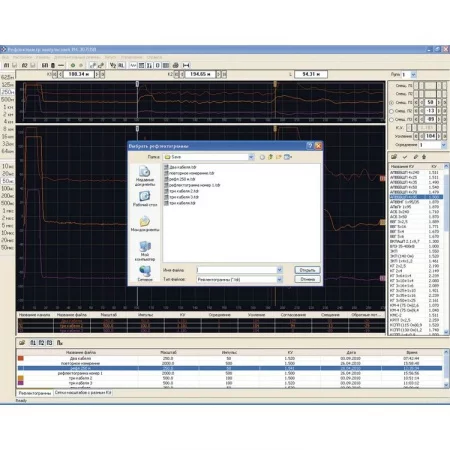
Task: Select the '1 км' range on left sidebar
Action: (8, 107)
